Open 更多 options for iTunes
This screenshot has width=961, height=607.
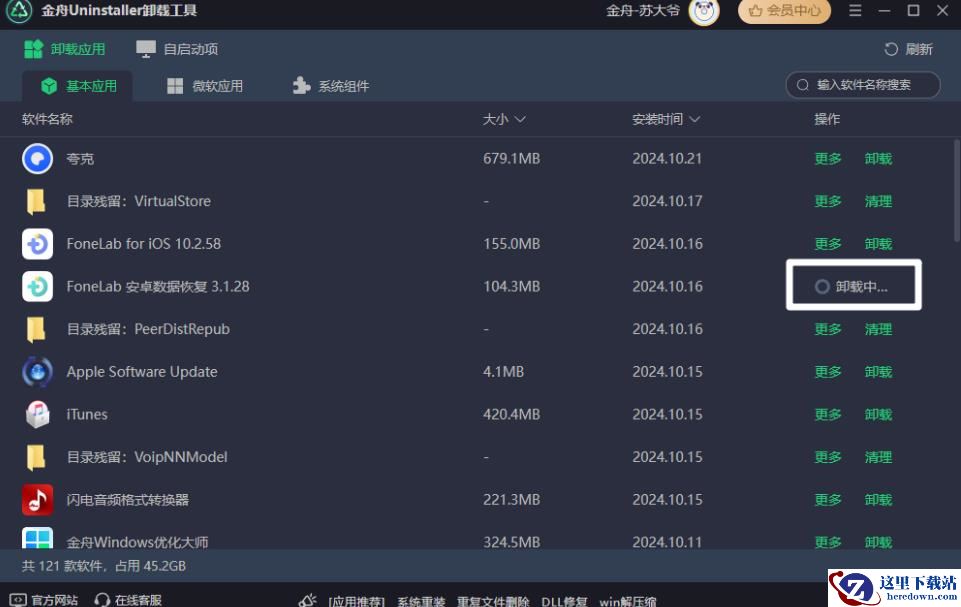tap(828, 414)
